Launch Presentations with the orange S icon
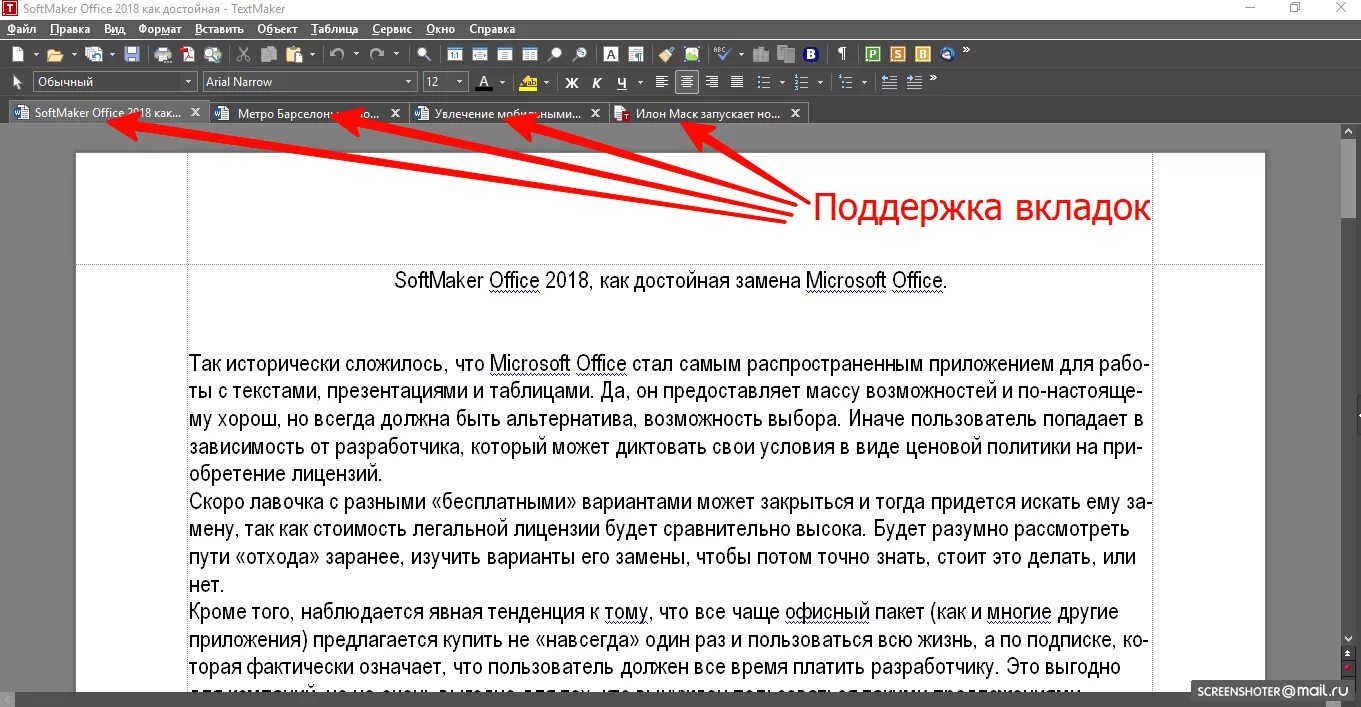1361x707 pixels. pyautogui.click(x=898, y=54)
